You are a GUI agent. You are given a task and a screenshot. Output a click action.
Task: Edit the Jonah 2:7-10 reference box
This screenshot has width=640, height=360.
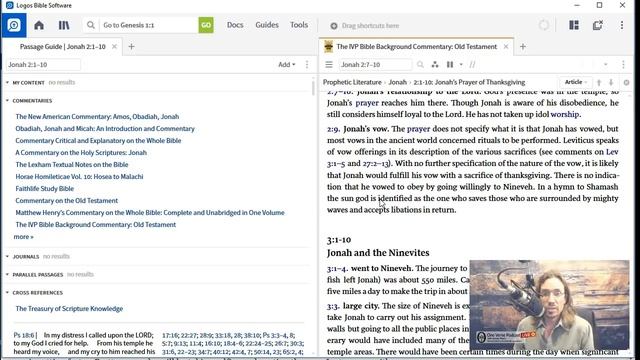click(x=375, y=64)
